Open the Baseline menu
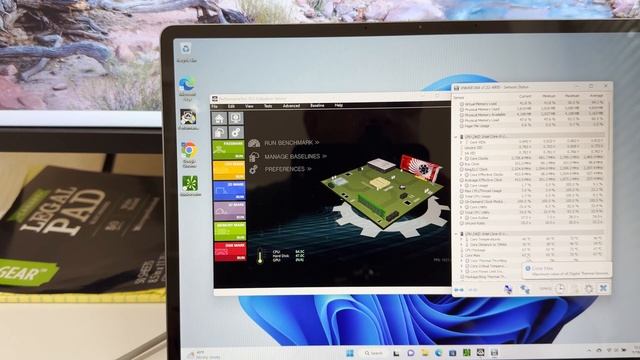 pos(317,105)
